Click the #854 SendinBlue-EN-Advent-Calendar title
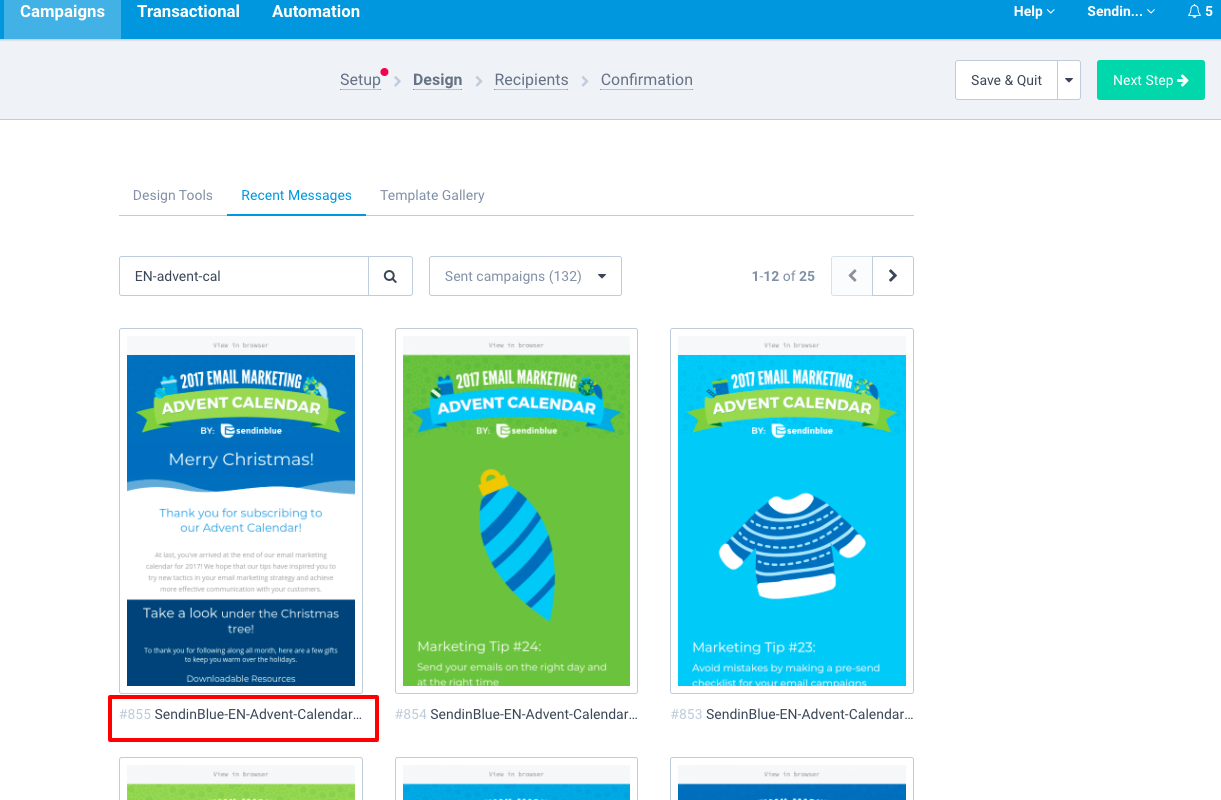Screen dimensions: 1221x800 coord(516,715)
